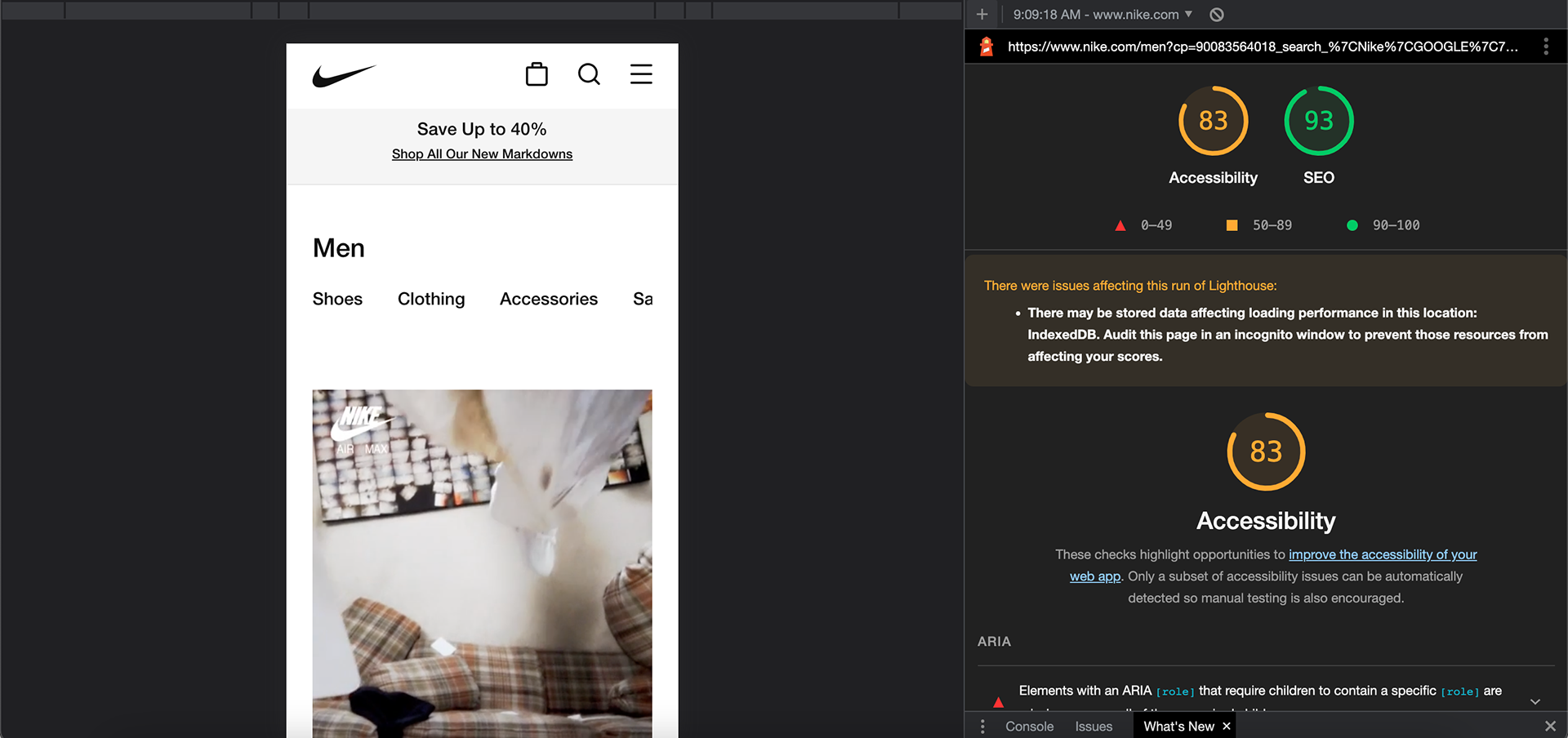Clear all reports icon
This screenshot has width=1568, height=738.
1217,15
